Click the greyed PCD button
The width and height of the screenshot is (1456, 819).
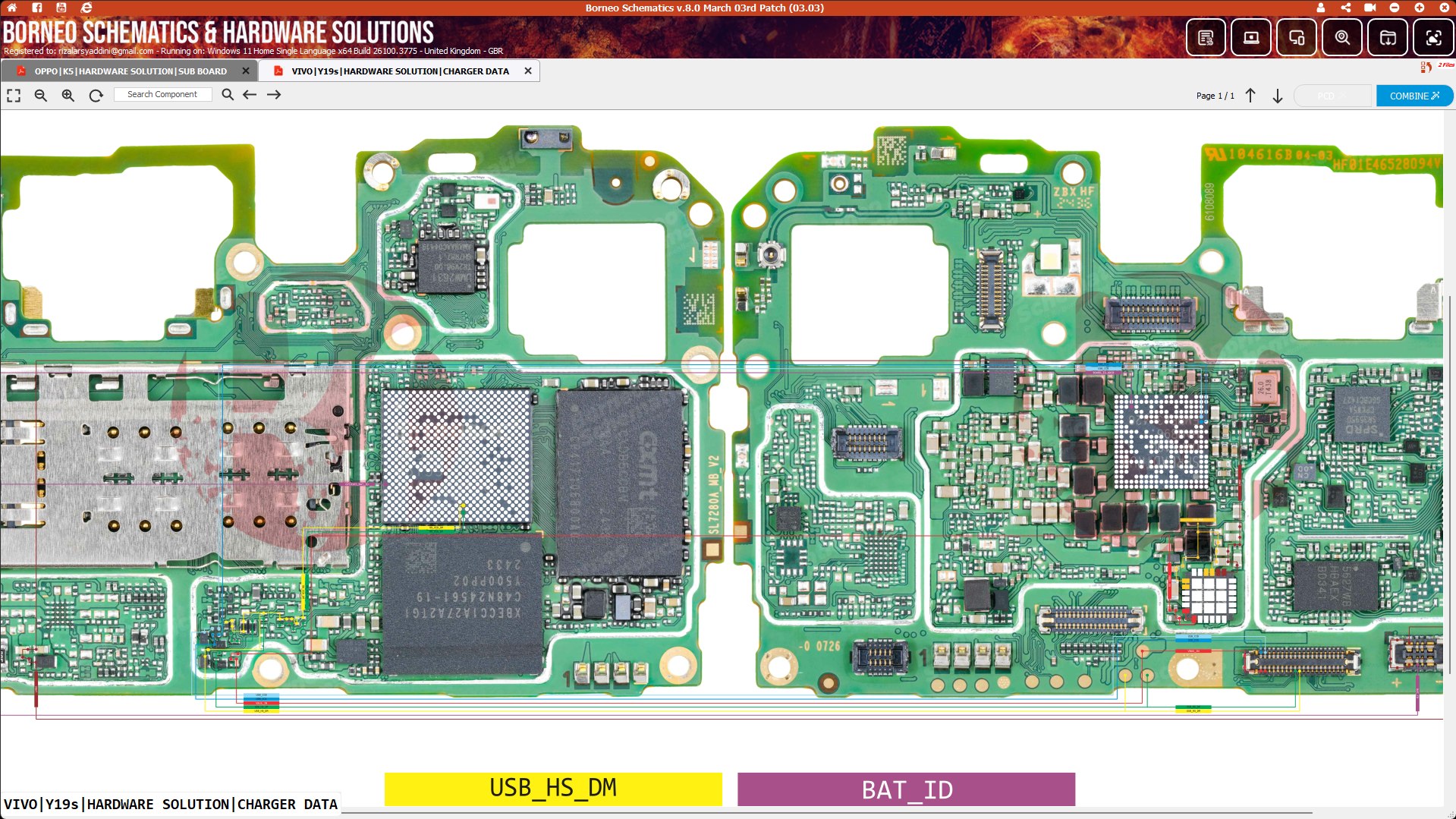[x=1332, y=96]
